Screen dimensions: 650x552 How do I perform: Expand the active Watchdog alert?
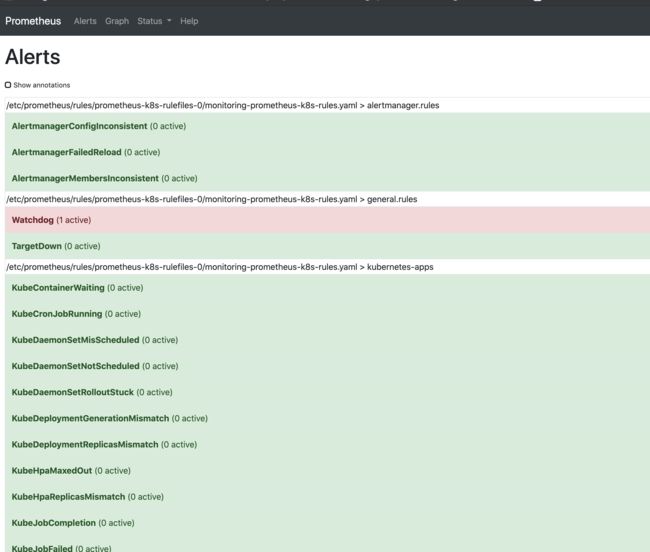click(327, 220)
